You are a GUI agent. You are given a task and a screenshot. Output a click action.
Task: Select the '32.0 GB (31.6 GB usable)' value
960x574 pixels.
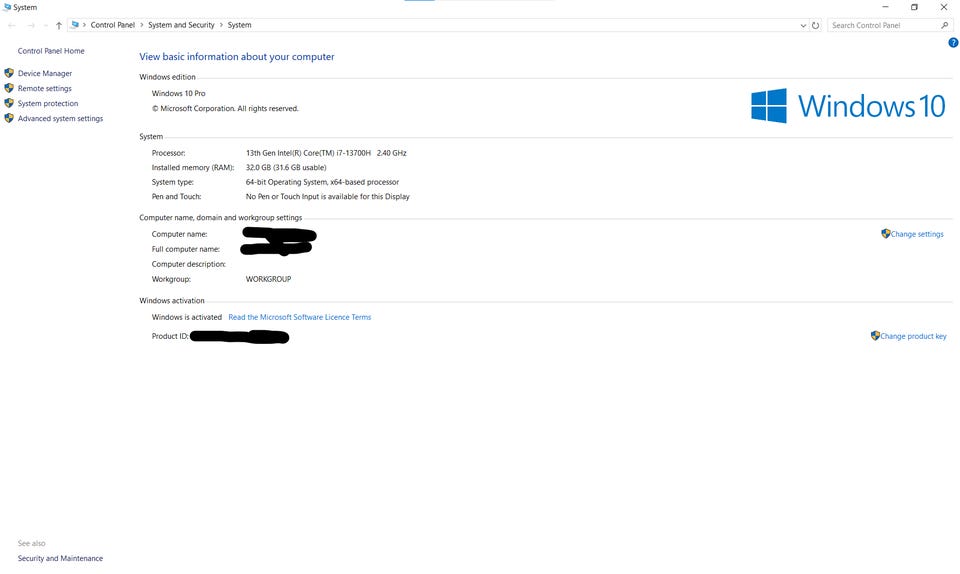coord(286,167)
